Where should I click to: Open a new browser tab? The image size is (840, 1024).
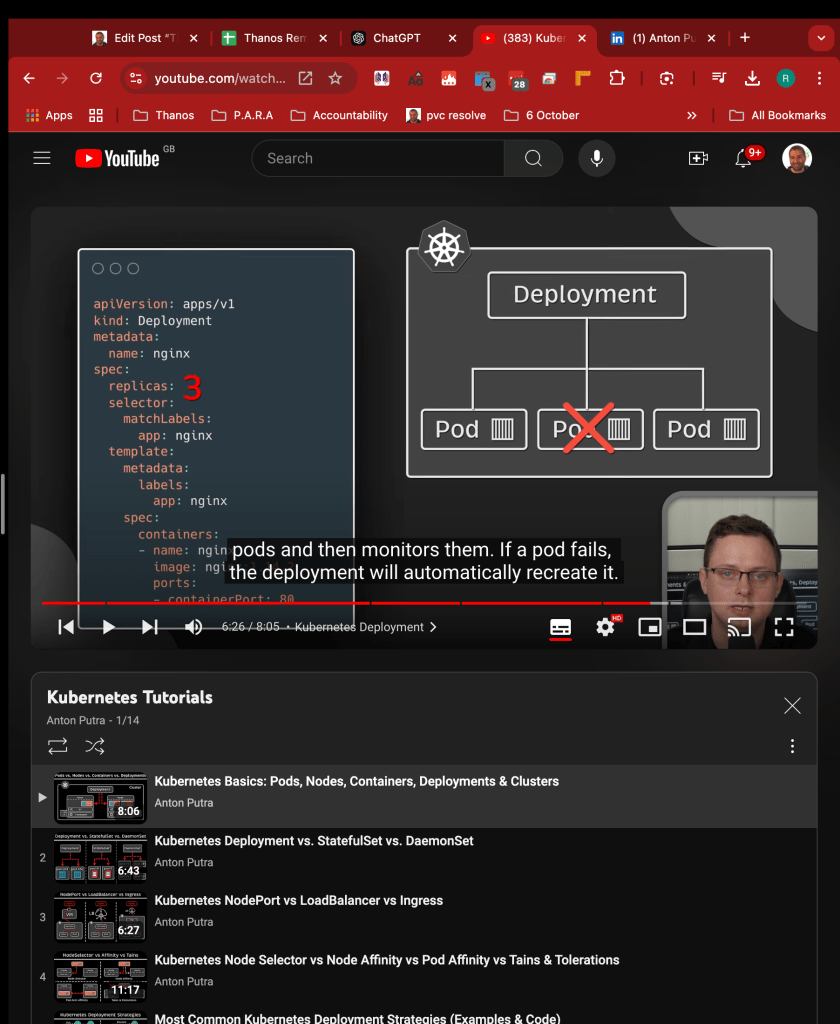point(745,38)
